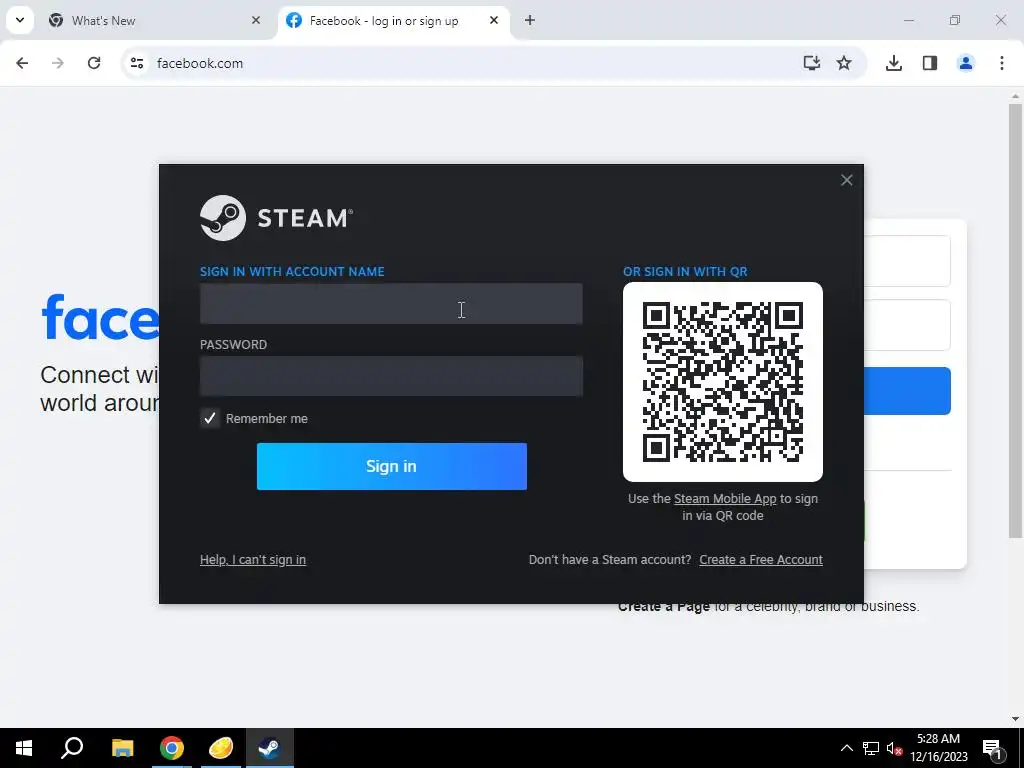Switch to the What's New tab
Viewport: 1024px width, 768px height.
(x=155, y=21)
